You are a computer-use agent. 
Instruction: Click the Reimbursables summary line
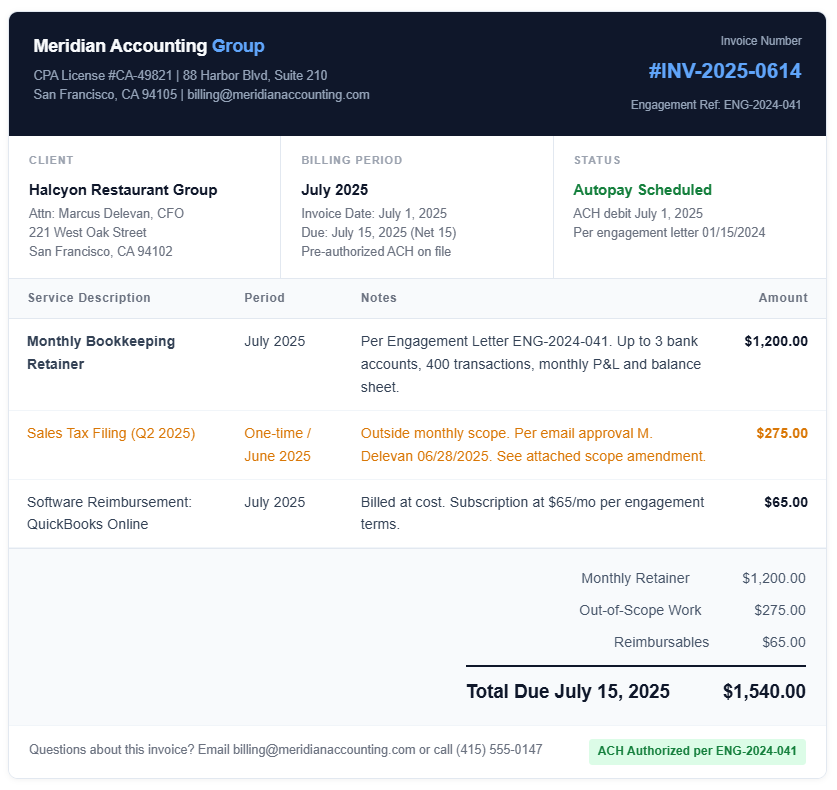click(709, 642)
